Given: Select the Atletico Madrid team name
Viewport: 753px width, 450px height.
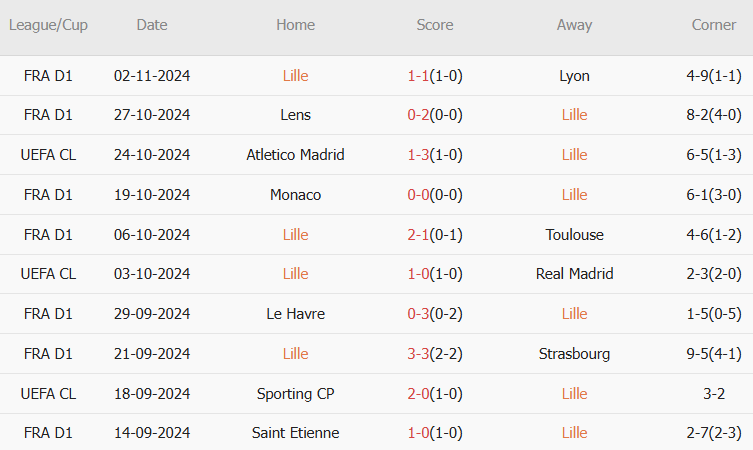Looking at the screenshot, I should click(x=295, y=155).
